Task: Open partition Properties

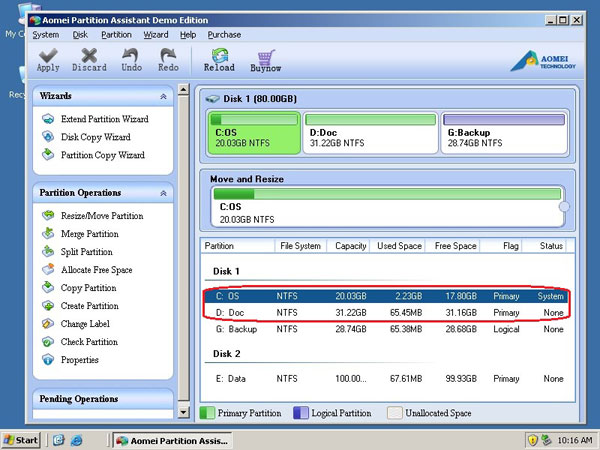Action: click(80, 360)
